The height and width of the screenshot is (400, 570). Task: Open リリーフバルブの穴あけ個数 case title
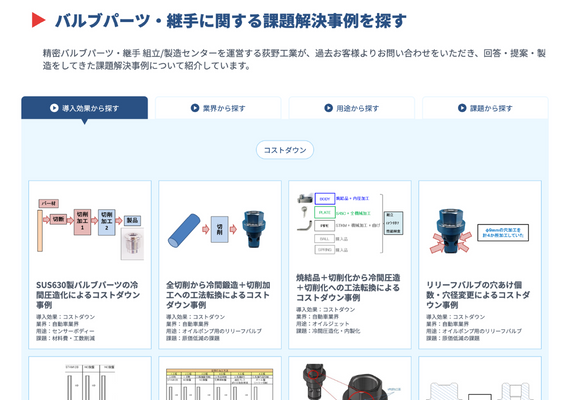point(478,295)
